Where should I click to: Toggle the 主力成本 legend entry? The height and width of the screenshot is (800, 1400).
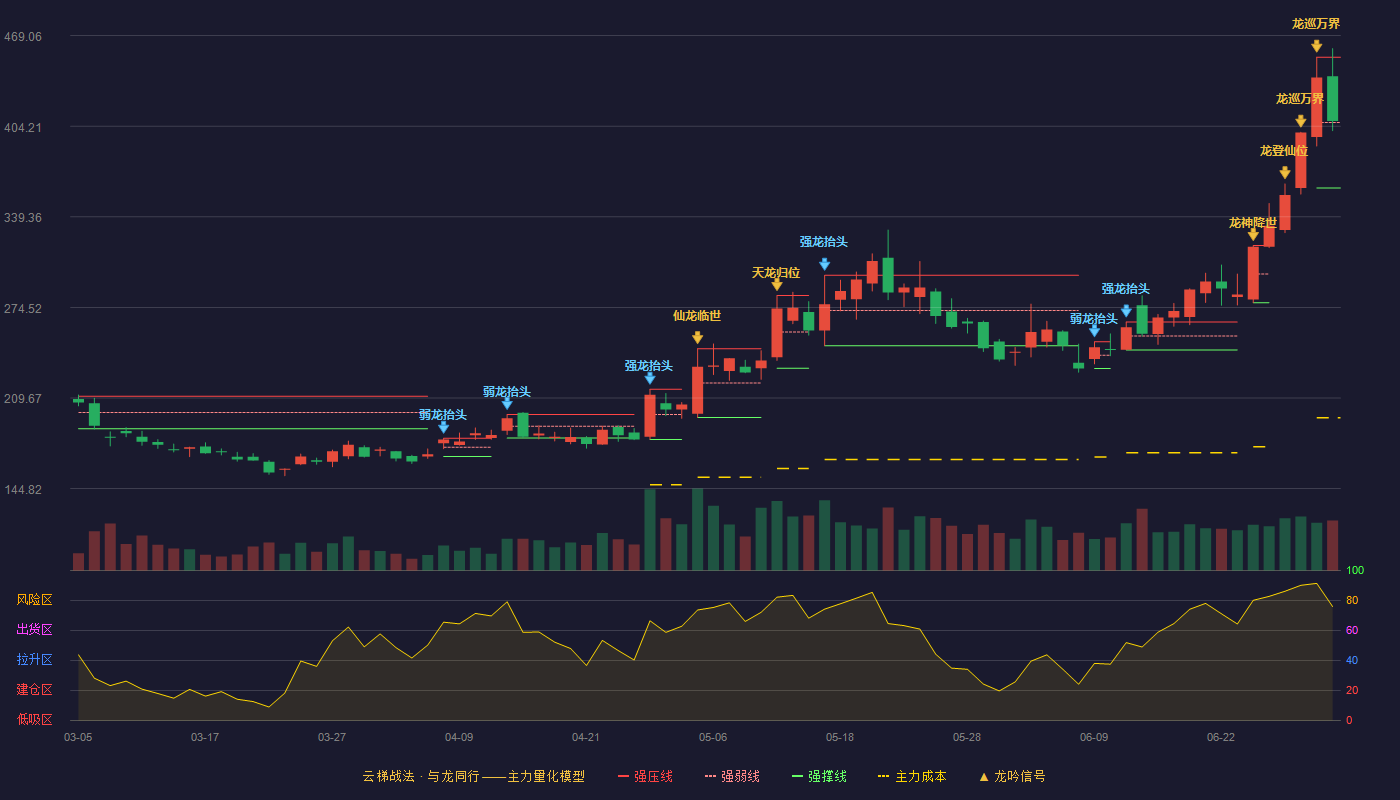(912, 776)
